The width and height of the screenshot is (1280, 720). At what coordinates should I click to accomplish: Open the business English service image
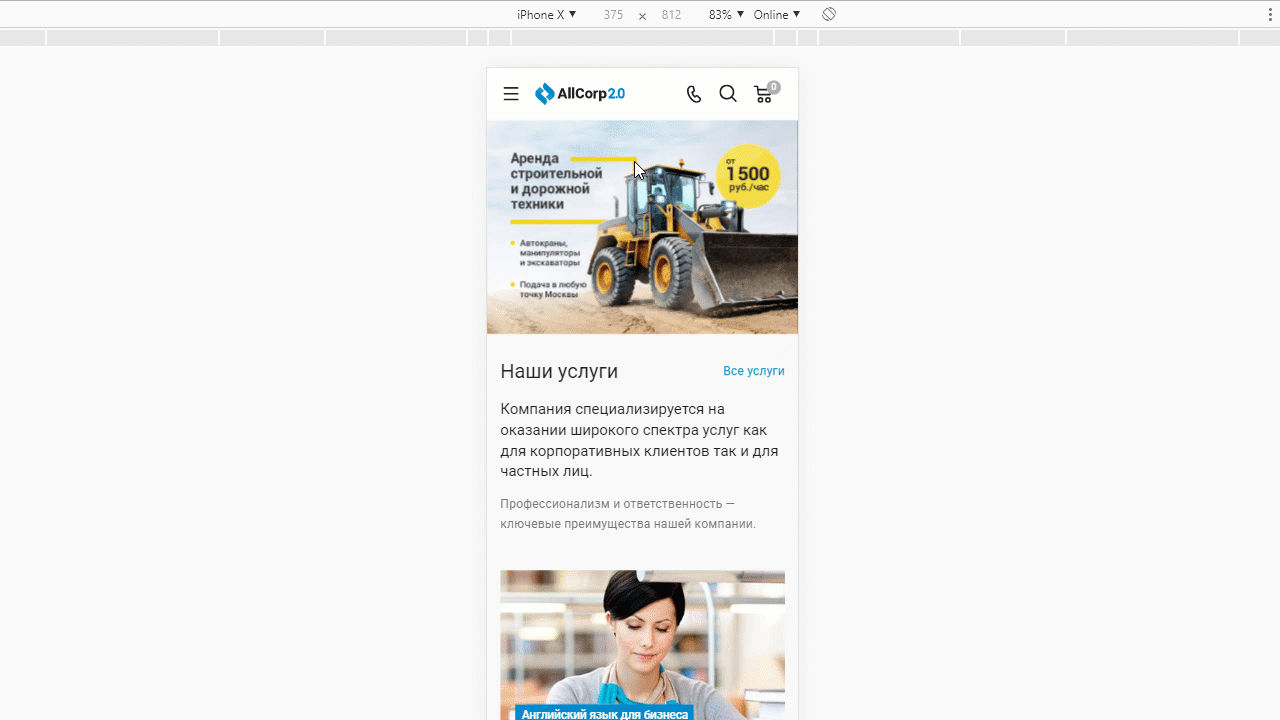642,645
